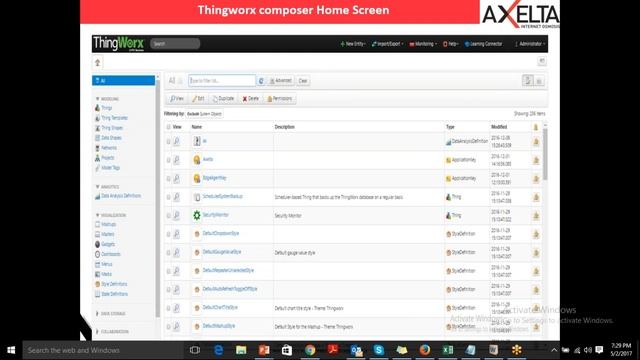This screenshot has width=640, height=360.
Task: Click the entity table vertical scrollbar
Action: [x=545, y=153]
